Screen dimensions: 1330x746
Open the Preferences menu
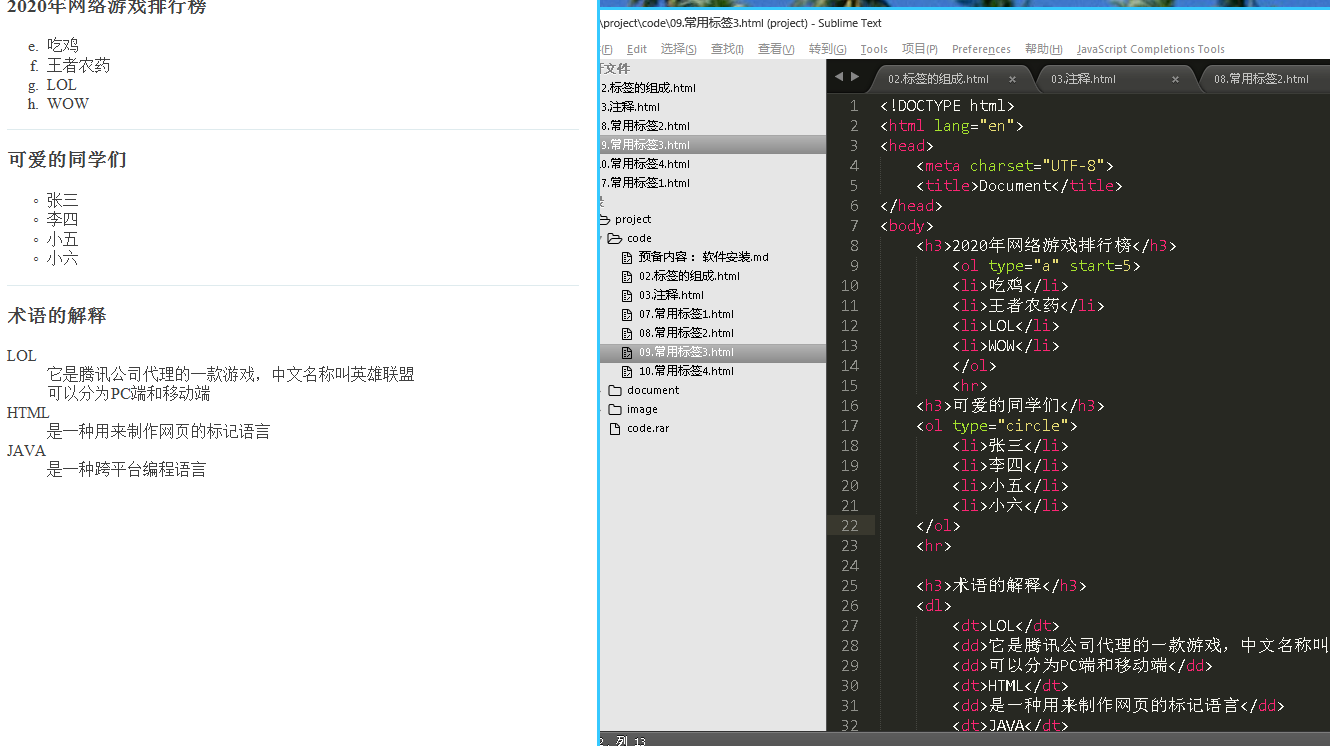click(981, 49)
